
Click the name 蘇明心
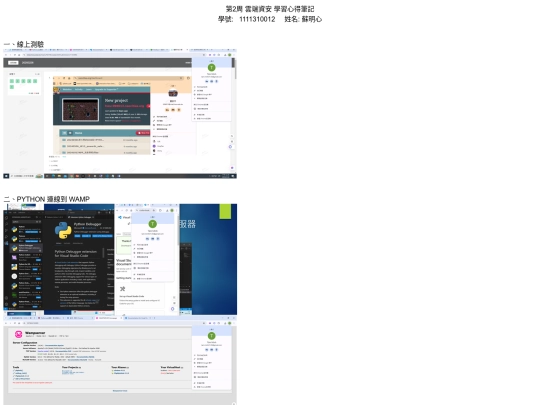[312, 19]
